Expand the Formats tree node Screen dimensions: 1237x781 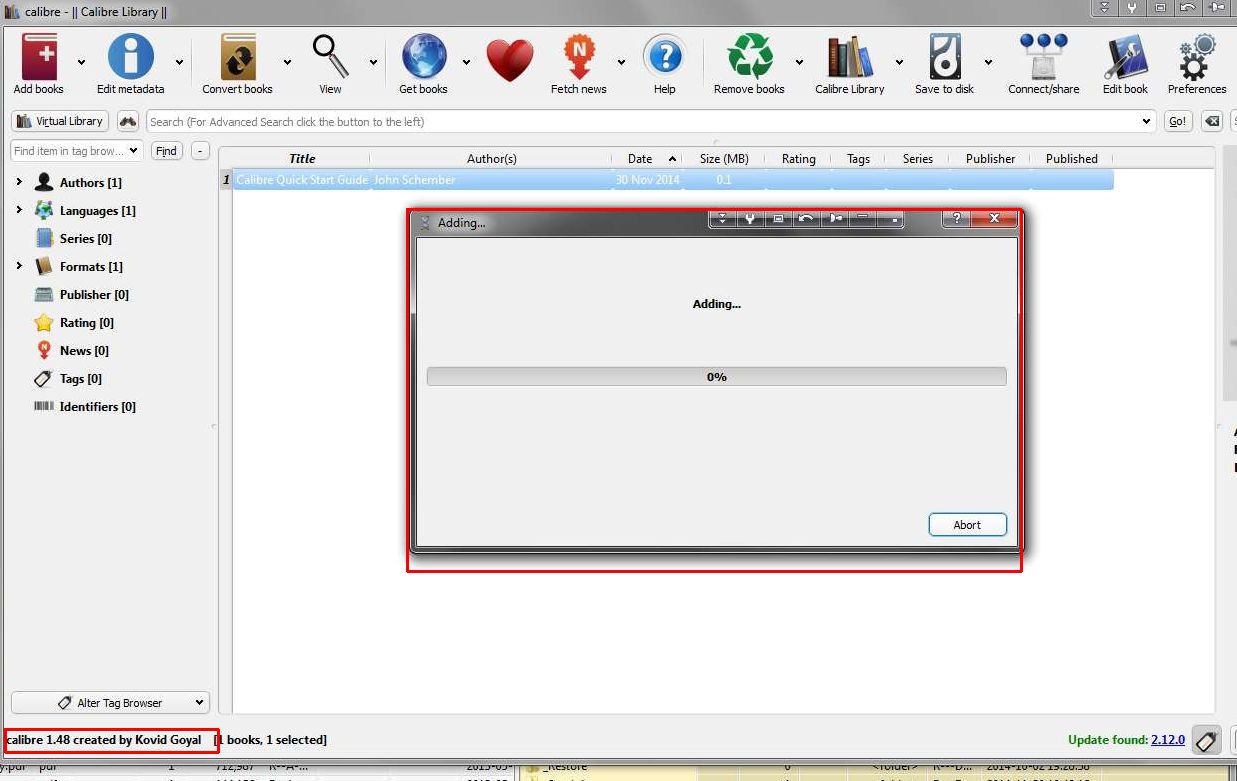(x=19, y=266)
